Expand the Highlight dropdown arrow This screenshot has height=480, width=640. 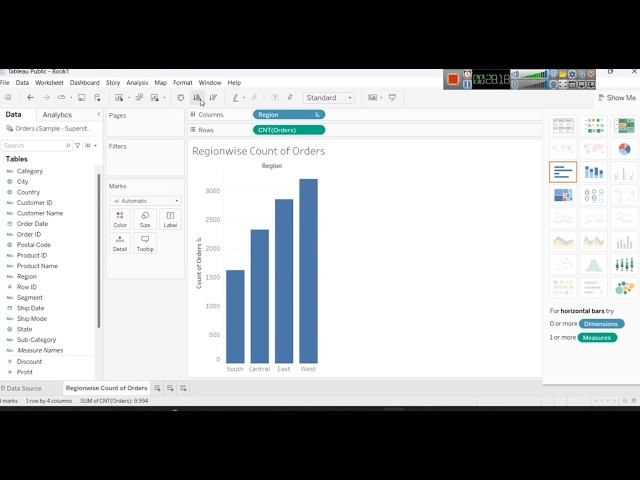[x=244, y=98]
